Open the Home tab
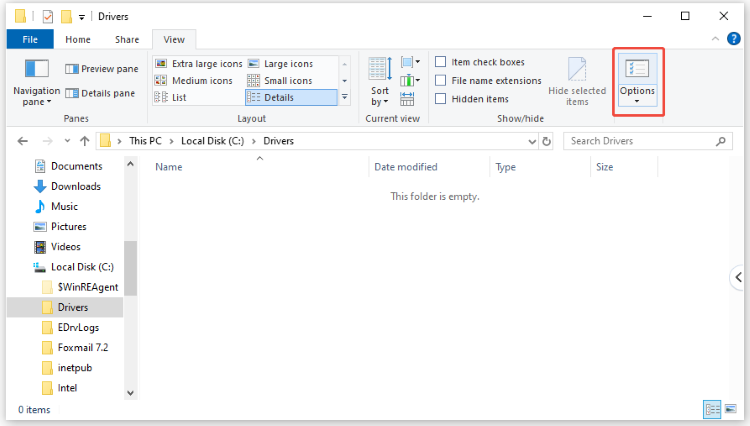This screenshot has height=426, width=750. (78, 40)
